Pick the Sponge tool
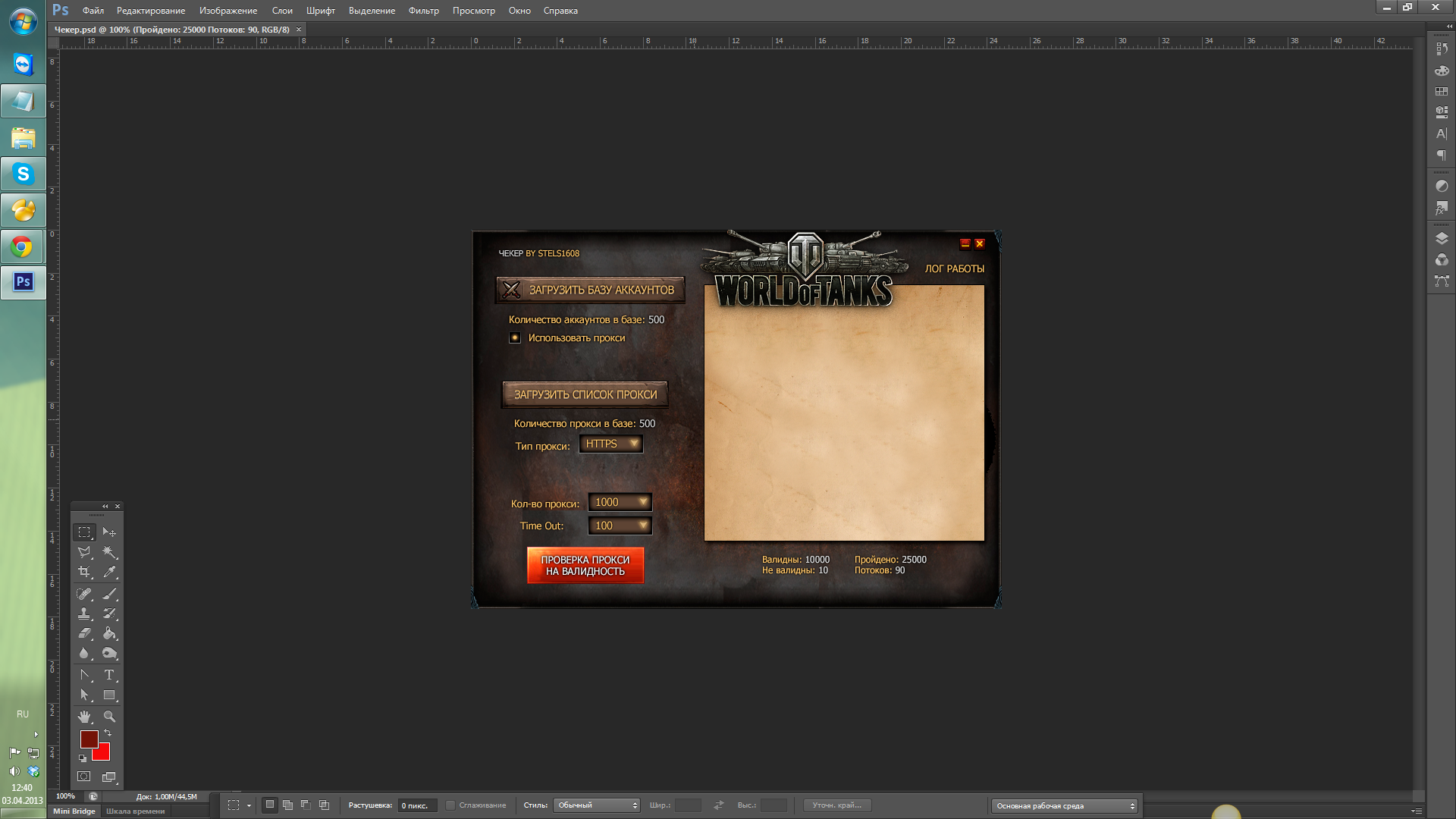1456x819 pixels. click(109, 653)
